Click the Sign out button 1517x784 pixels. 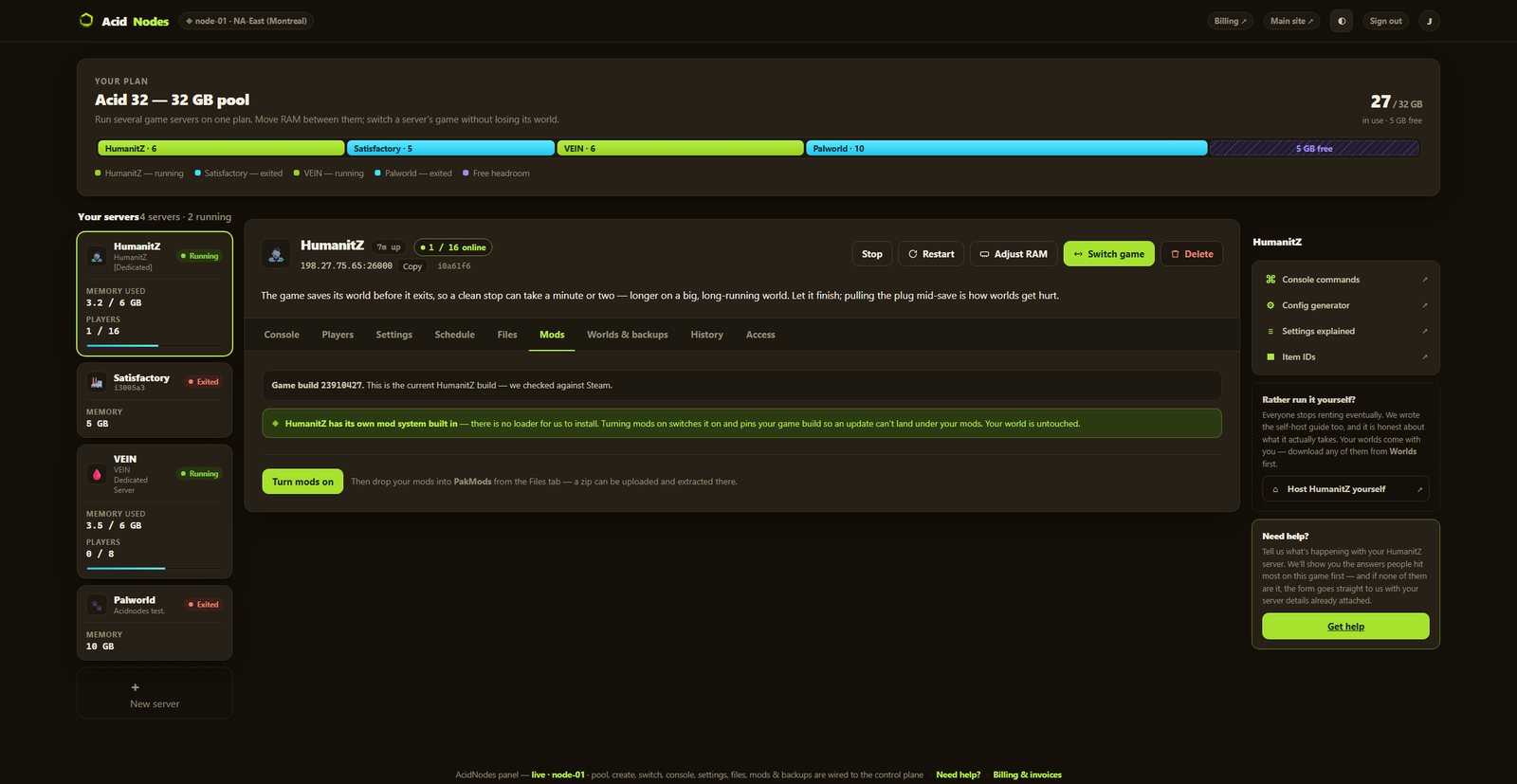point(1385,21)
